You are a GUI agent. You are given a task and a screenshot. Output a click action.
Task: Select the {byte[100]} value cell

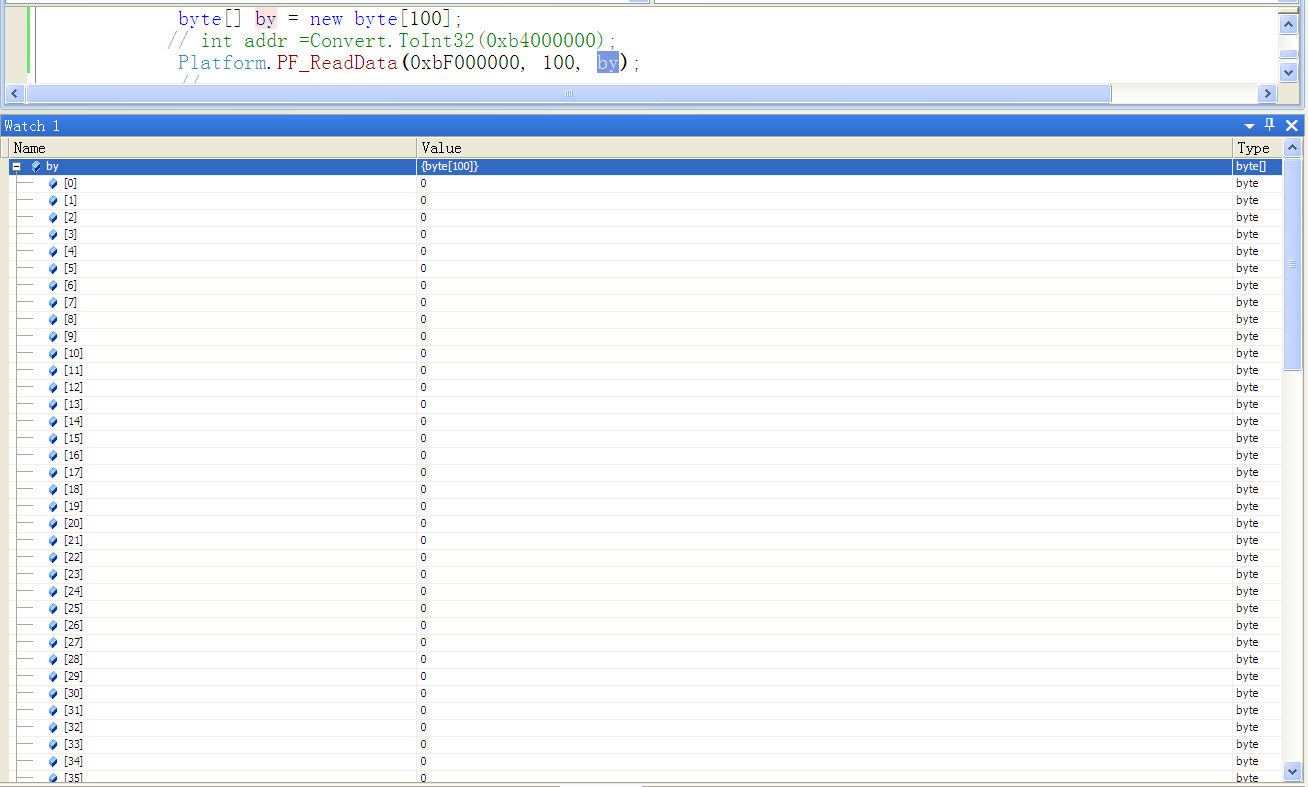825,166
